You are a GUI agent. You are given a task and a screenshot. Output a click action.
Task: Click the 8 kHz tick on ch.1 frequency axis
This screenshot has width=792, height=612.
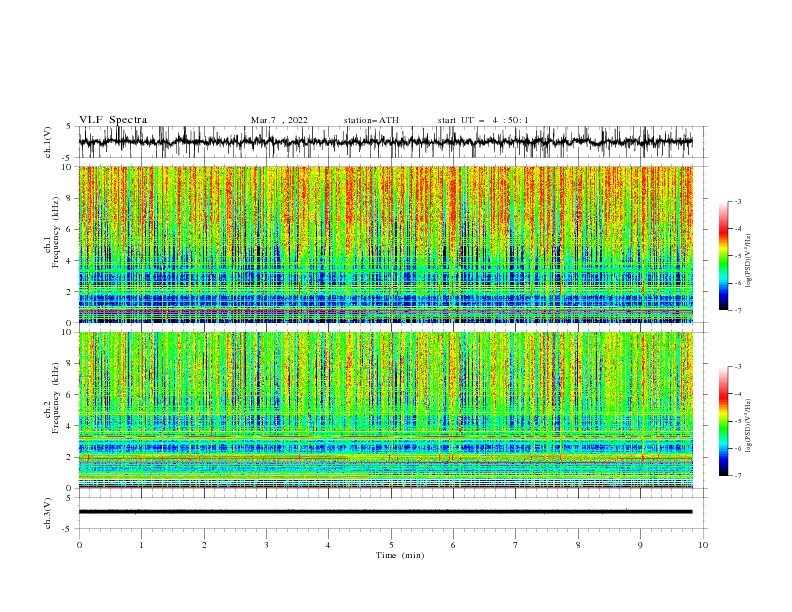point(70,198)
